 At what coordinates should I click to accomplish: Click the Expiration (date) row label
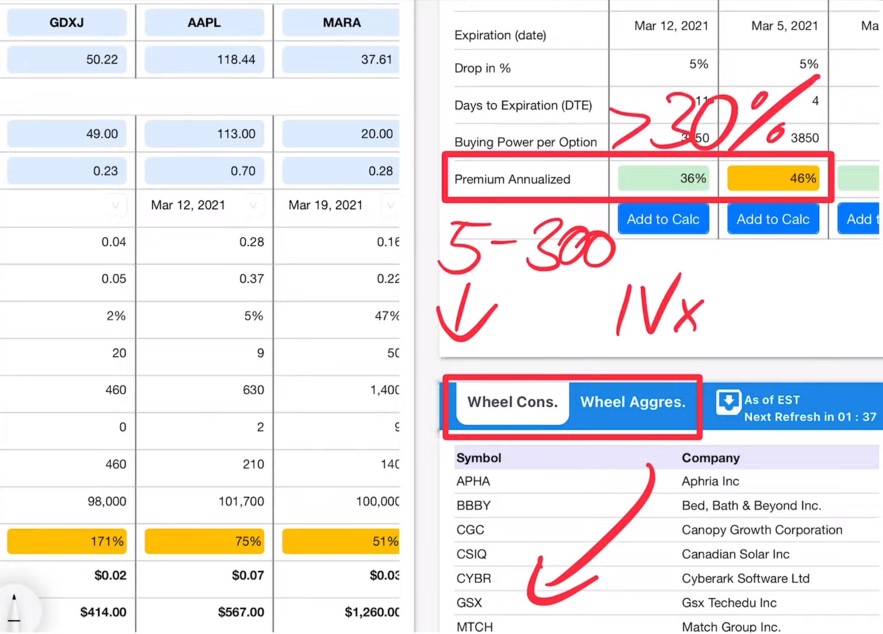(x=500, y=35)
